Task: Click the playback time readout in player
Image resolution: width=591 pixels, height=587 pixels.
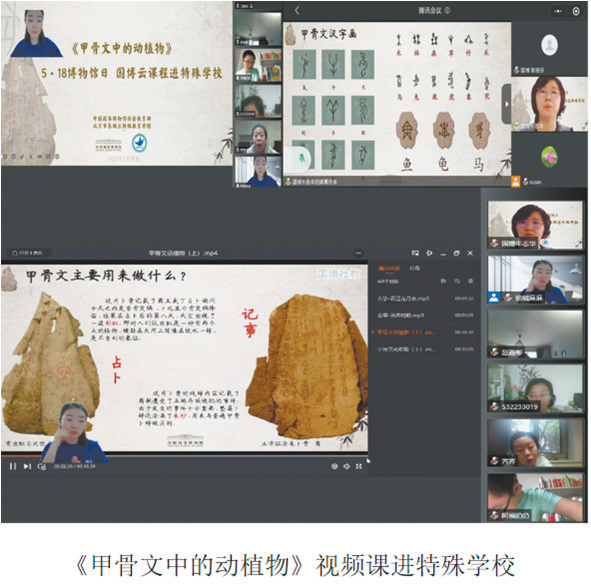Action: point(74,466)
